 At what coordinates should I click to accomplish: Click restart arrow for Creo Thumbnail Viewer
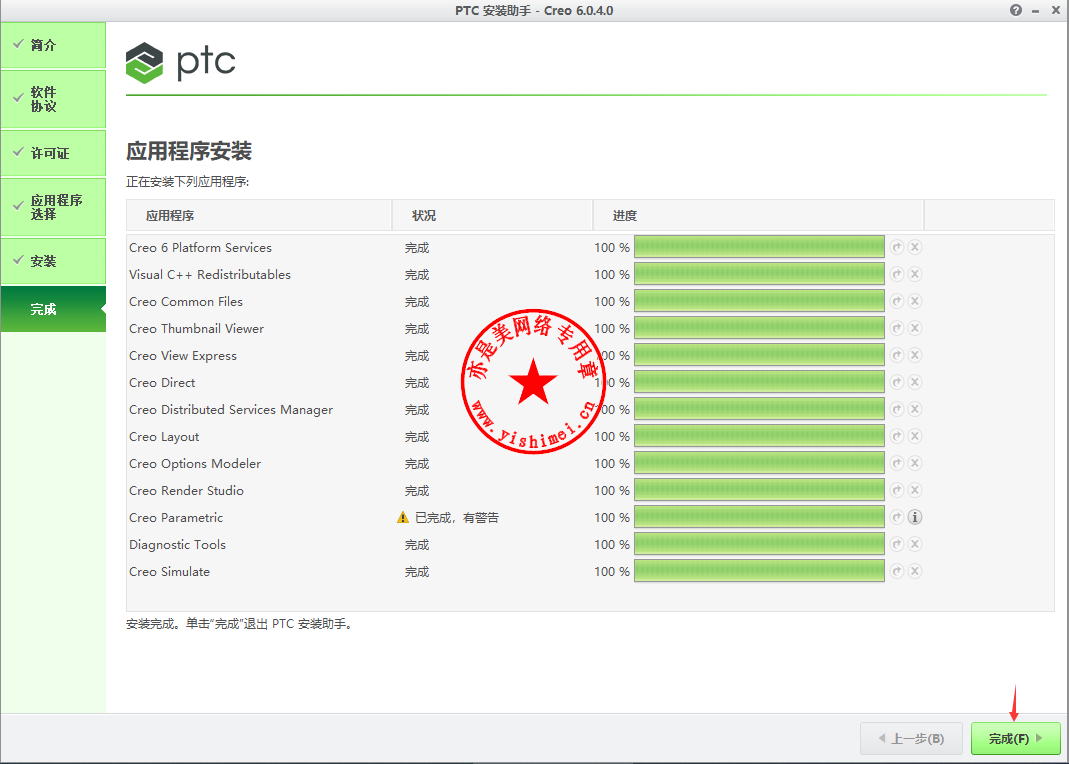[897, 328]
